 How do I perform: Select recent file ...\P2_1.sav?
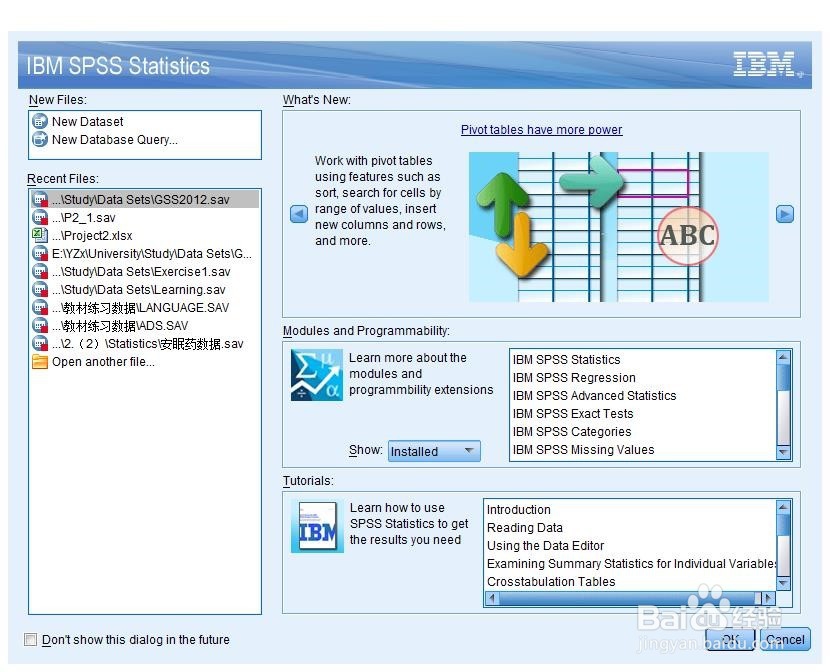point(145,217)
